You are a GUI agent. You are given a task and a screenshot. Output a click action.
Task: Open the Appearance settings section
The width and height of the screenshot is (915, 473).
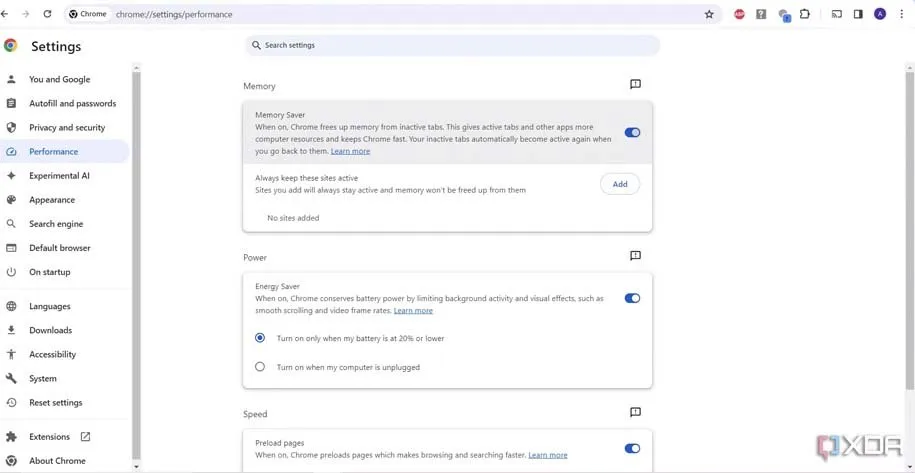click(x=52, y=200)
